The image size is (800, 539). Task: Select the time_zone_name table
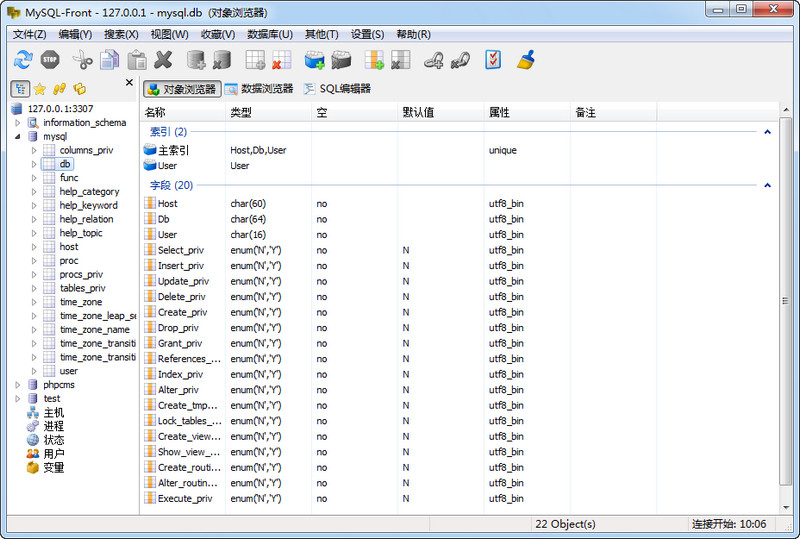[94, 329]
